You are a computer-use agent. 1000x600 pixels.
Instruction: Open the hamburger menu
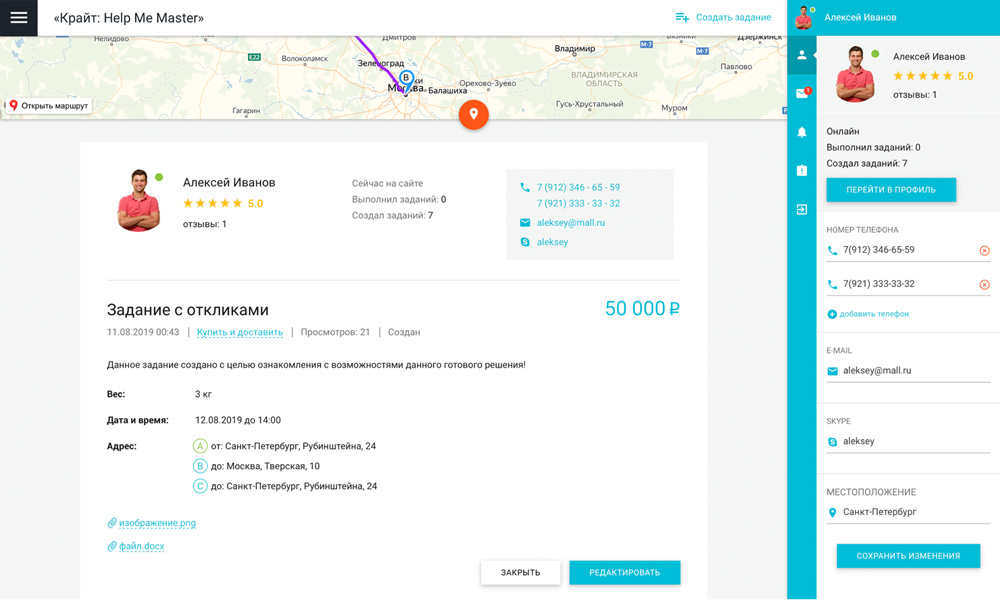point(18,18)
